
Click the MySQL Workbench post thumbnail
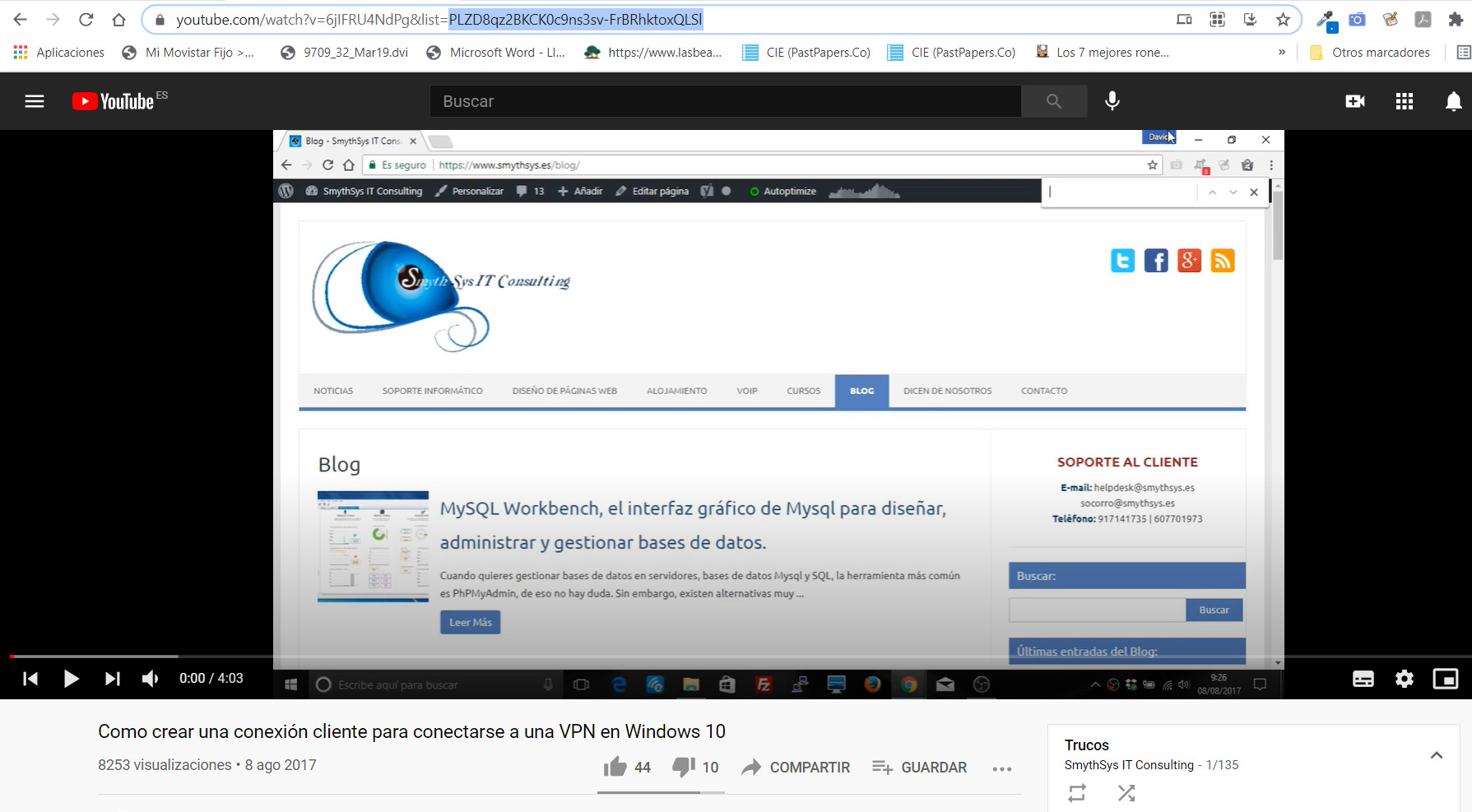pyautogui.click(x=373, y=546)
